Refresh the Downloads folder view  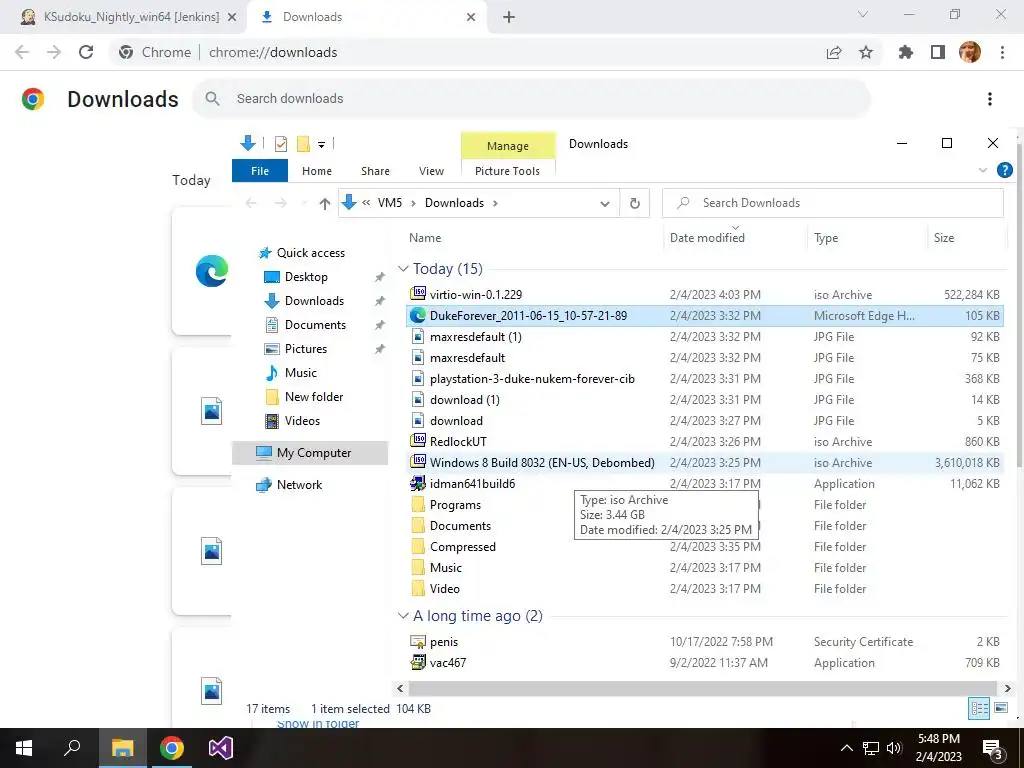click(635, 203)
